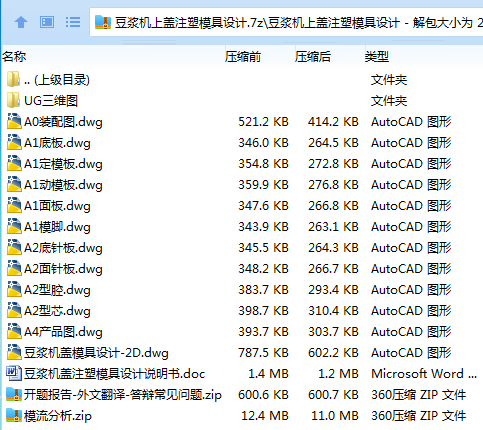Click the A2型腔.dwg file icon
Image resolution: width=483 pixels, height=430 pixels.
coord(14,289)
